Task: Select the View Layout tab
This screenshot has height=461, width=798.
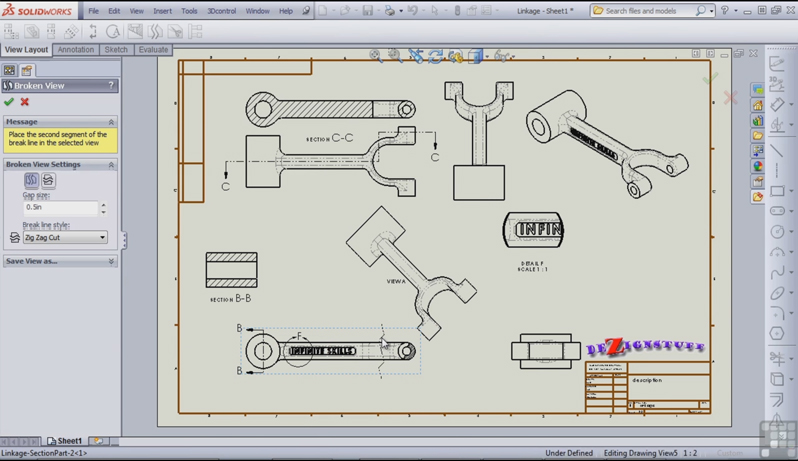Action: coord(26,50)
